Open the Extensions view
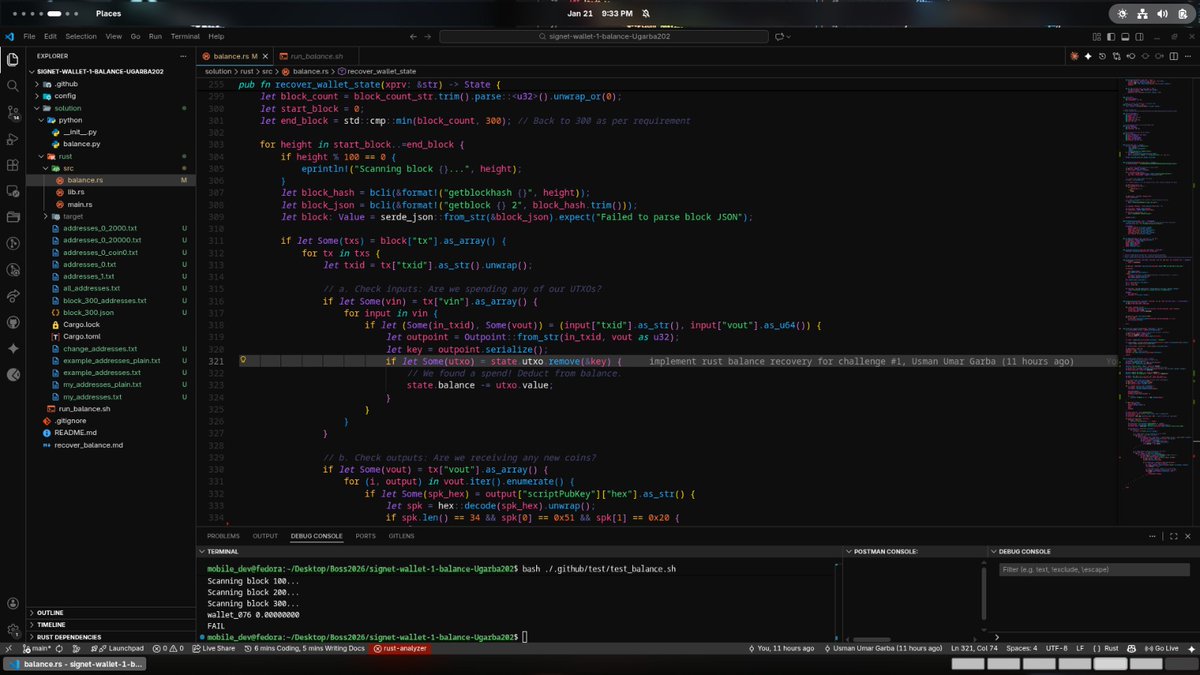 point(12,165)
